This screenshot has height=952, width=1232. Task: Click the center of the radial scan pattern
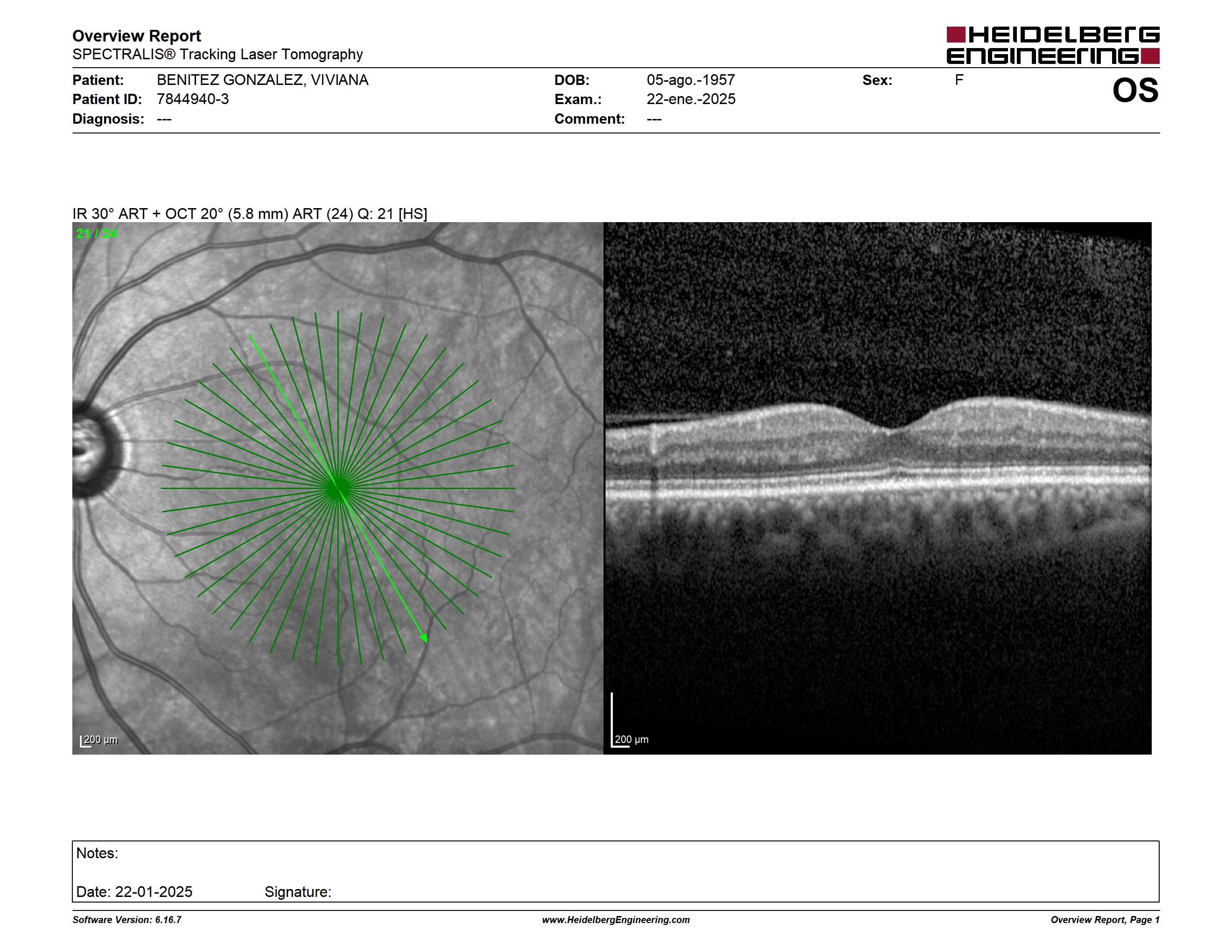pyautogui.click(x=337, y=489)
